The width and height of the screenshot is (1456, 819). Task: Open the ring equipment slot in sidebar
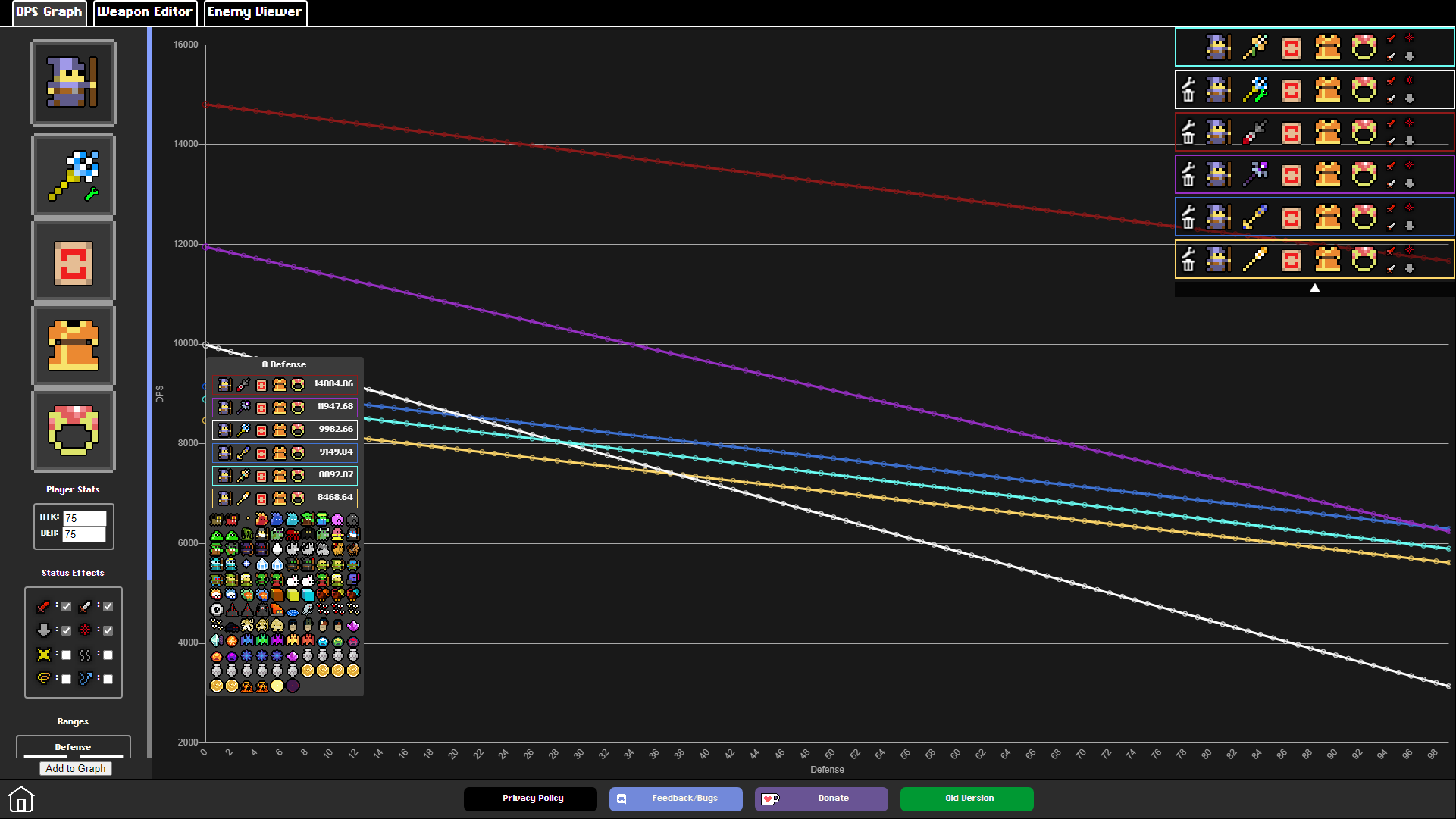pyautogui.click(x=73, y=430)
